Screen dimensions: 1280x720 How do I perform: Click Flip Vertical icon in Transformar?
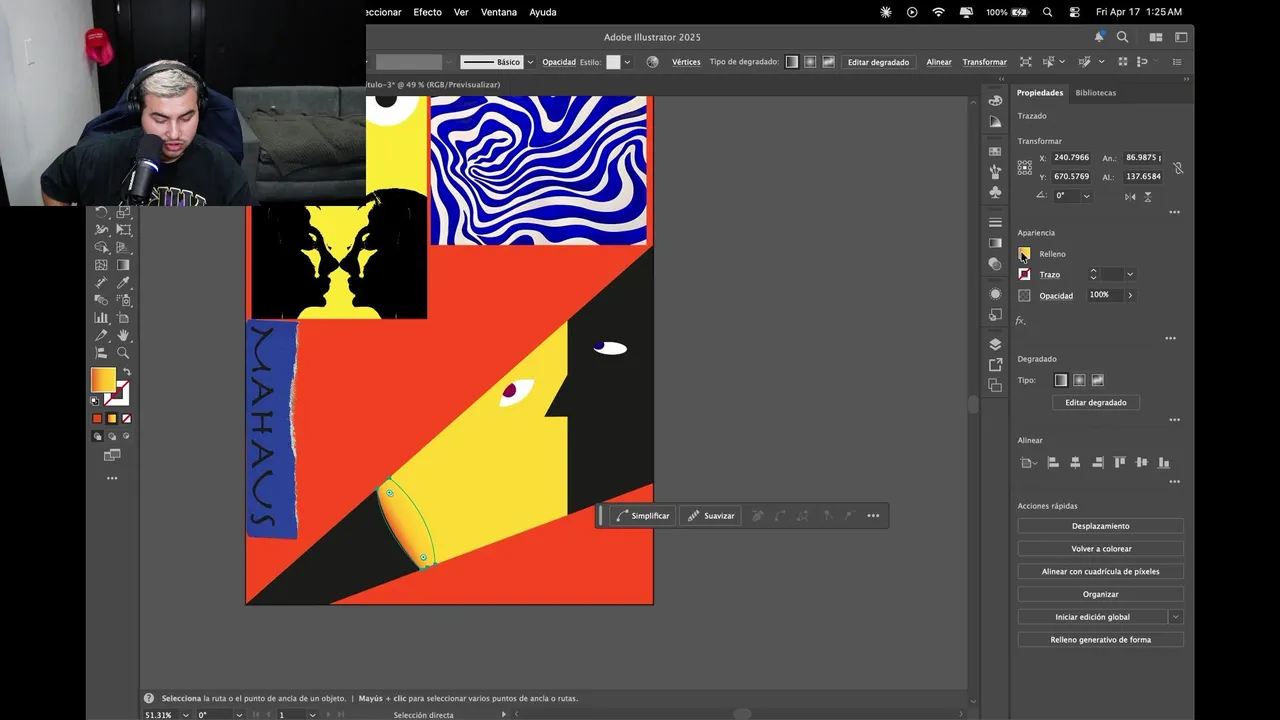coord(1148,196)
